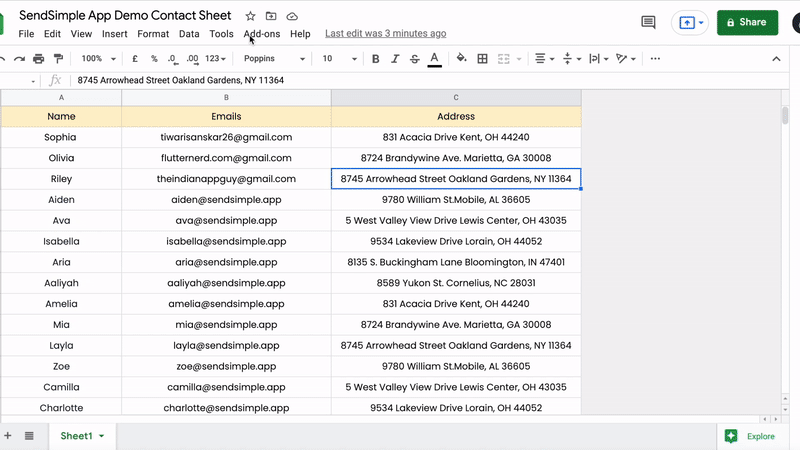Select the cell containing Sophia
Screen dimensions: 800x450
tap(61, 137)
